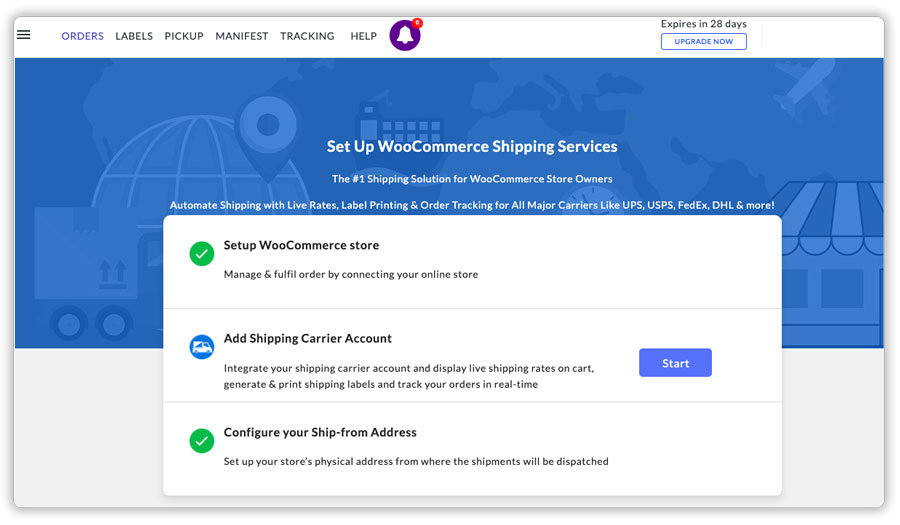Image resolution: width=900 pixels, height=525 pixels.
Task: Click 'Set up your store's physical address' text
Action: pos(416,461)
